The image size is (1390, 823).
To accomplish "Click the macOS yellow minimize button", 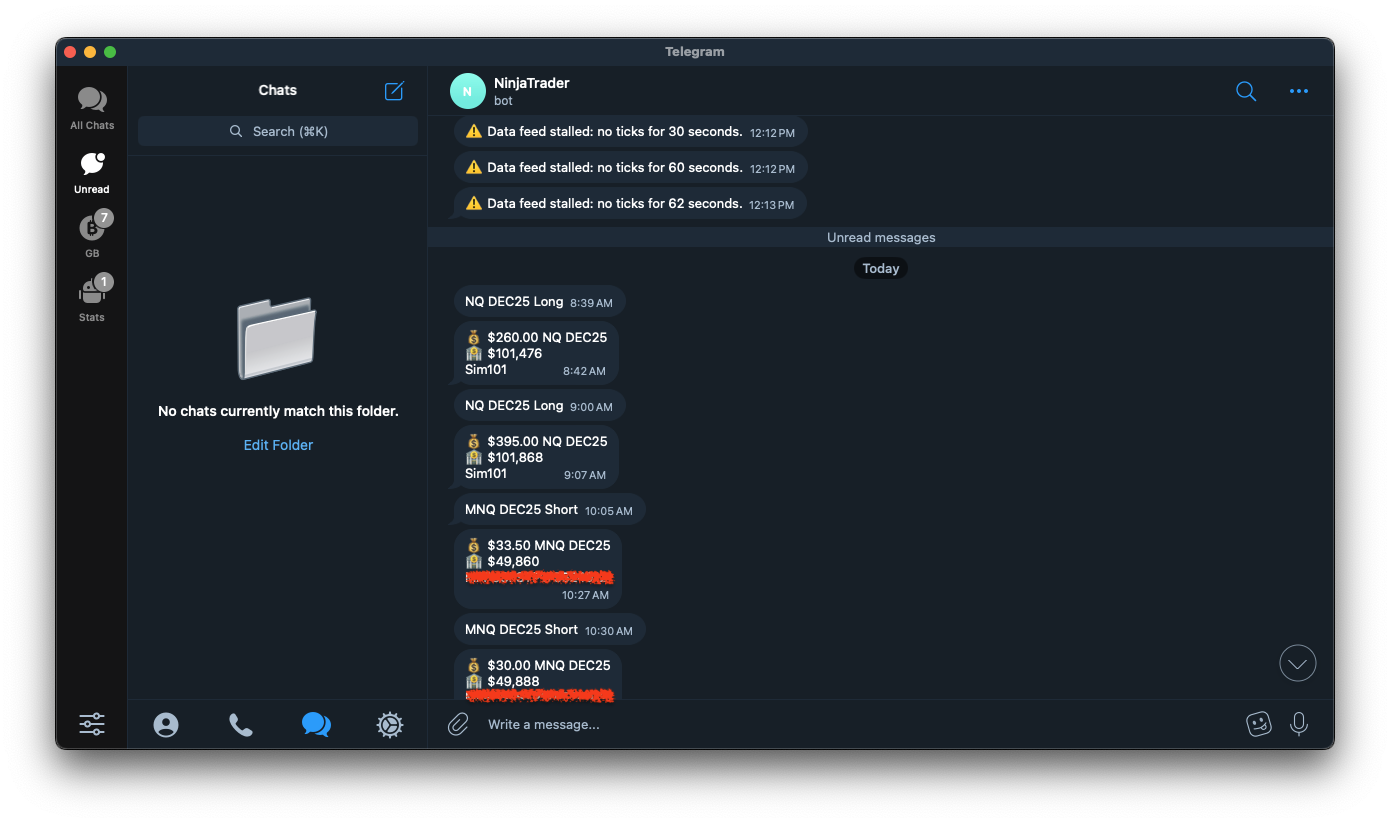I will [90, 52].
